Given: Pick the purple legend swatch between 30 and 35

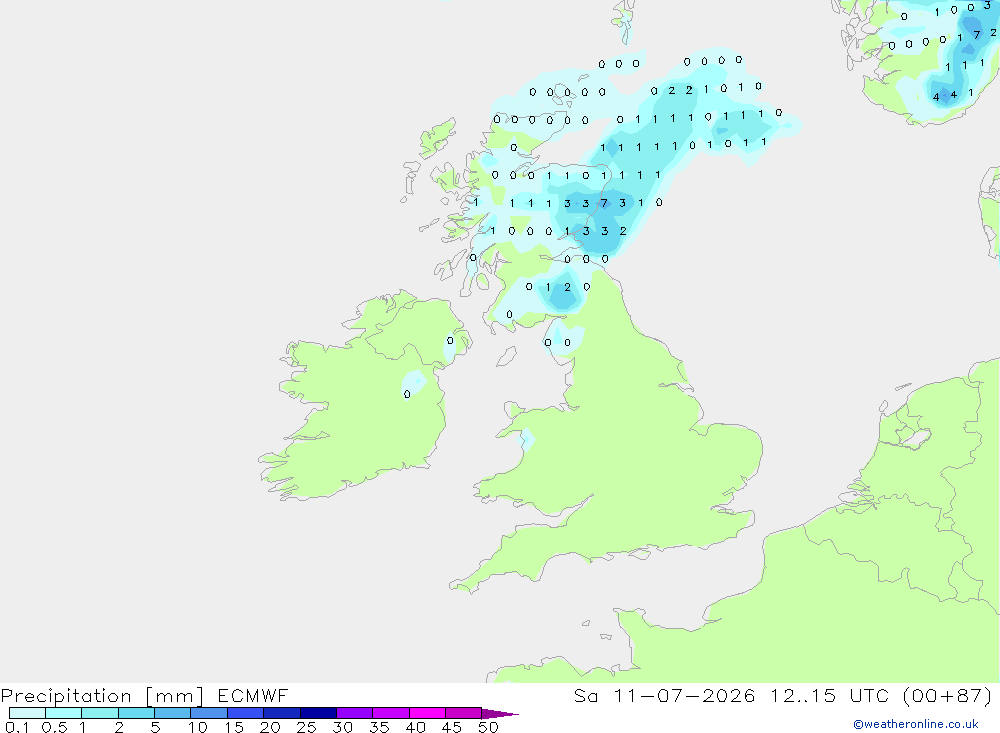Looking at the screenshot, I should click(355, 713).
